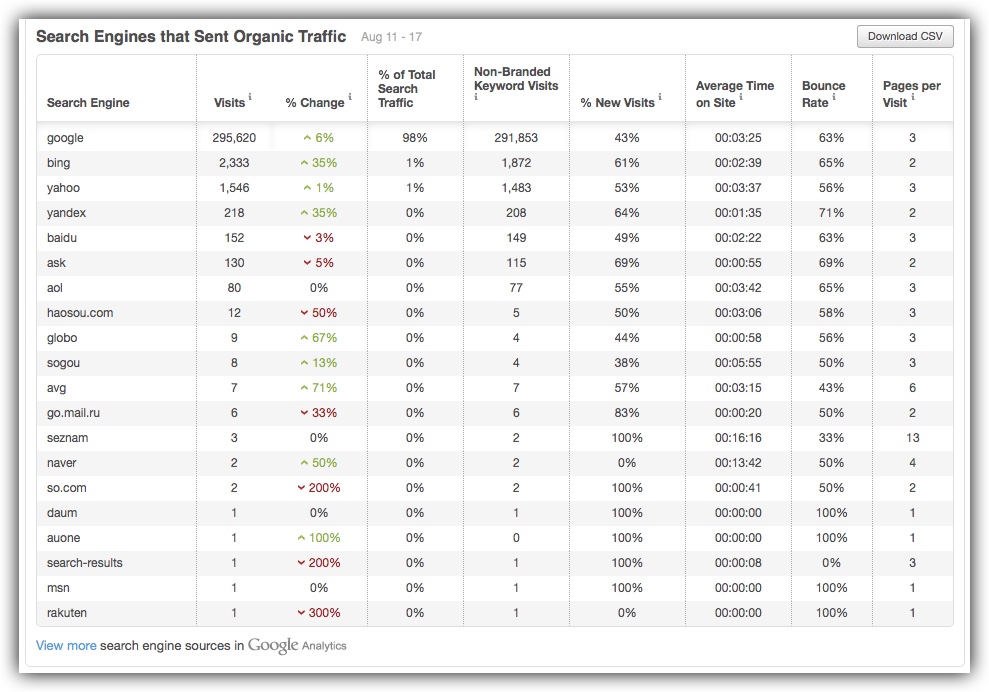
Task: Show info icon for Pages per Visit
Action: 913,97
